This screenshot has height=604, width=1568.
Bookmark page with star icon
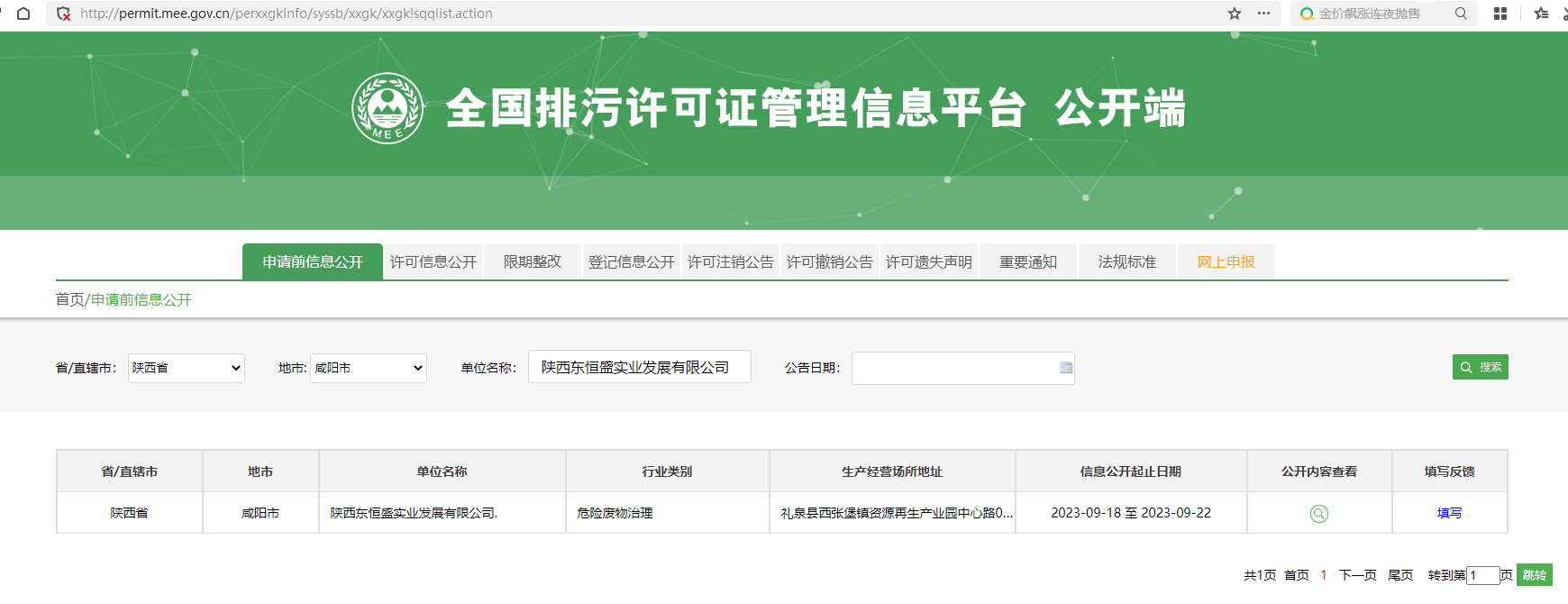1235,14
